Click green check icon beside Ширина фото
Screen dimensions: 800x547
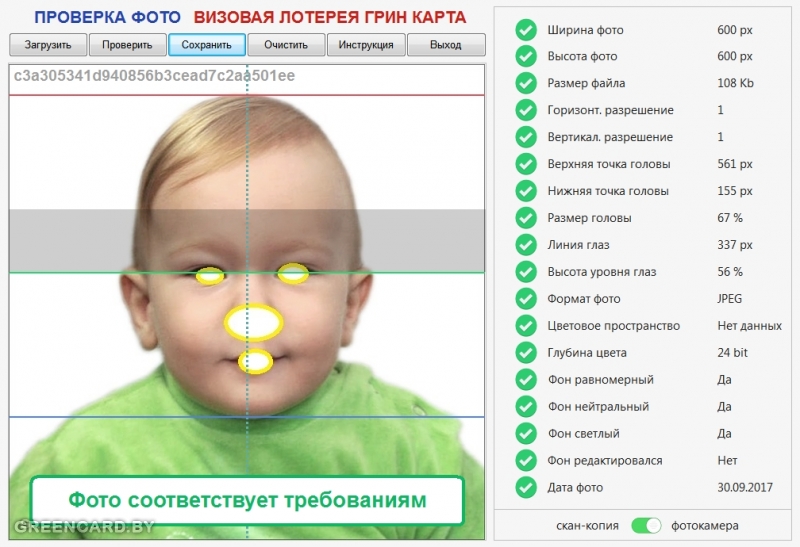pos(526,30)
